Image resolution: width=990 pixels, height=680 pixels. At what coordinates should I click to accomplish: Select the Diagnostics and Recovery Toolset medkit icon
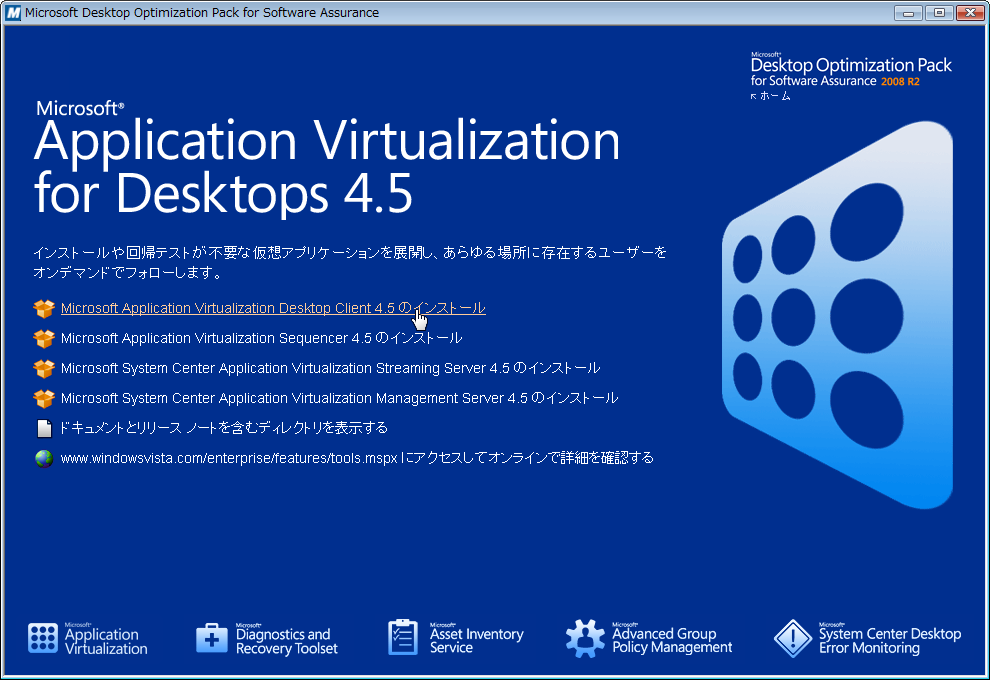212,638
